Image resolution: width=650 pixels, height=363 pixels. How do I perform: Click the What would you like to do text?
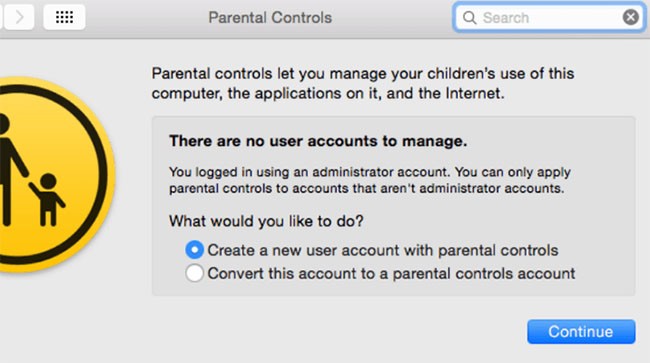pyautogui.click(x=266, y=221)
